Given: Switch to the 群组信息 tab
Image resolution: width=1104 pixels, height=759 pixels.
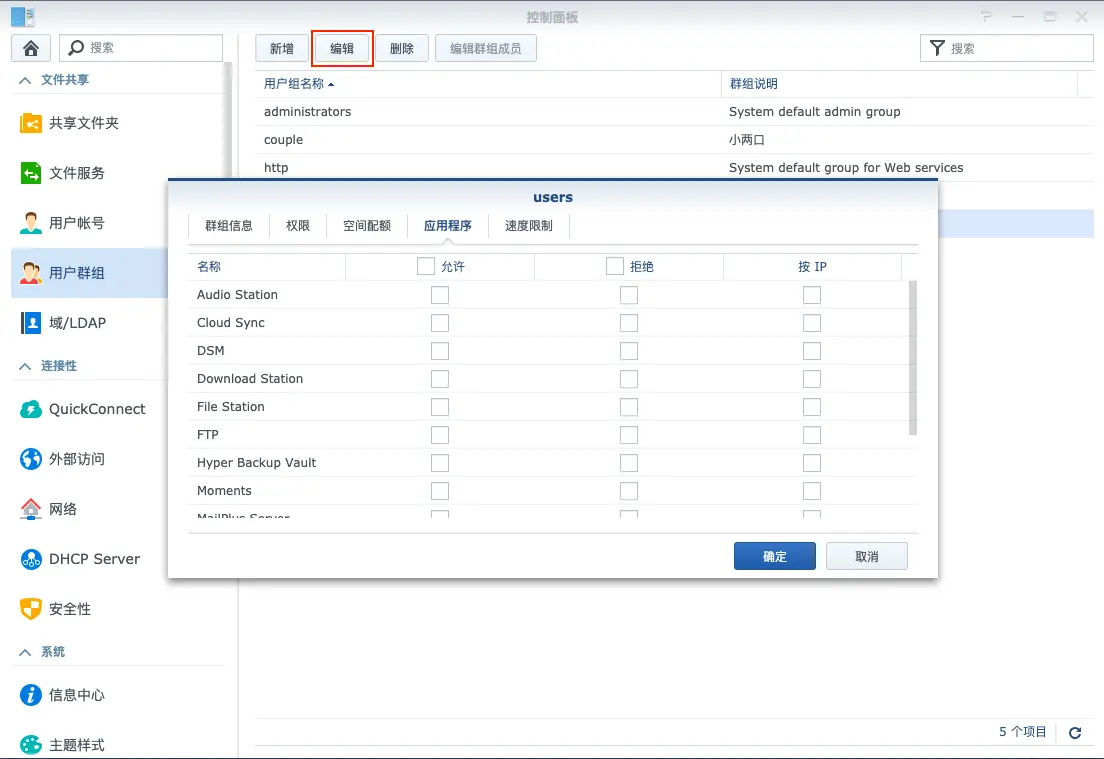Looking at the screenshot, I should [229, 226].
